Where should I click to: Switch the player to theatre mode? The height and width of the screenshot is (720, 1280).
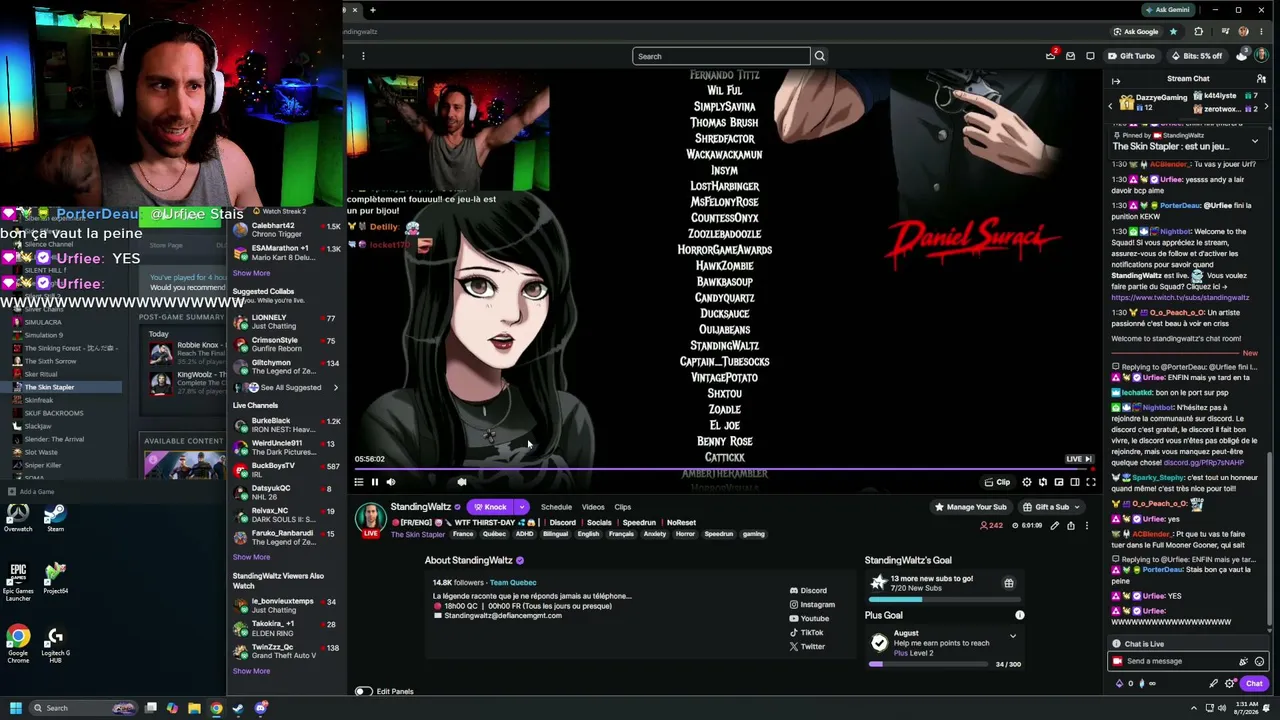point(1075,482)
